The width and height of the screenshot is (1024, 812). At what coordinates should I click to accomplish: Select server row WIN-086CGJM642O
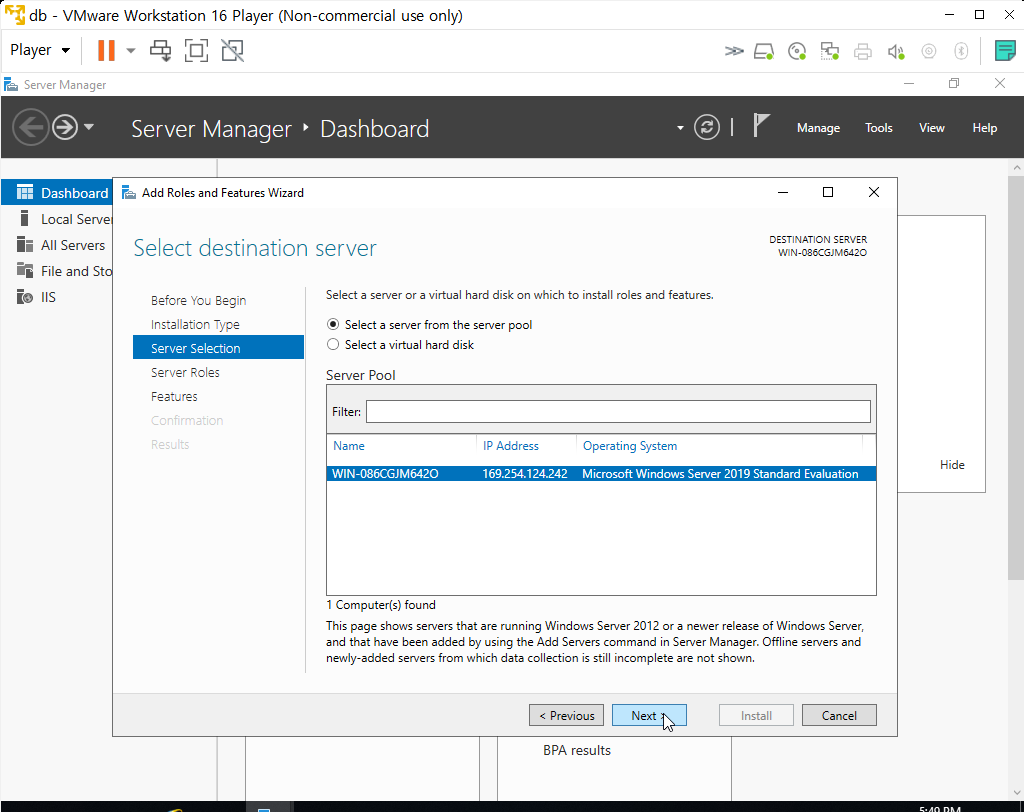tap(601, 474)
